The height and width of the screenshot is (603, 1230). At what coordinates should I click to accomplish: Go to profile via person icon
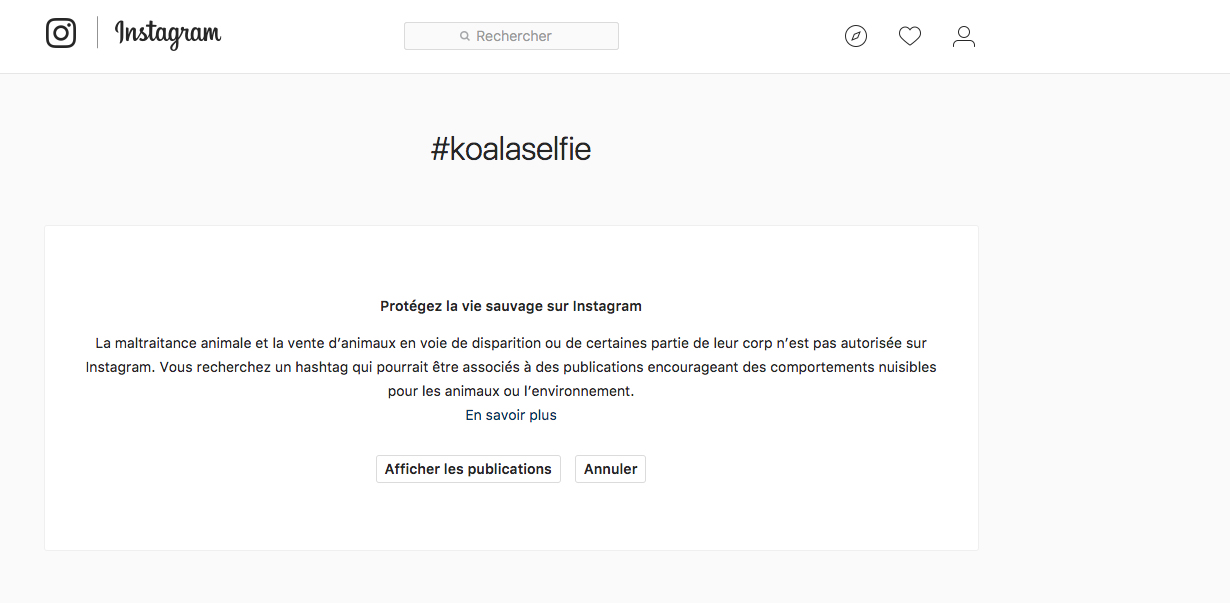tap(964, 37)
